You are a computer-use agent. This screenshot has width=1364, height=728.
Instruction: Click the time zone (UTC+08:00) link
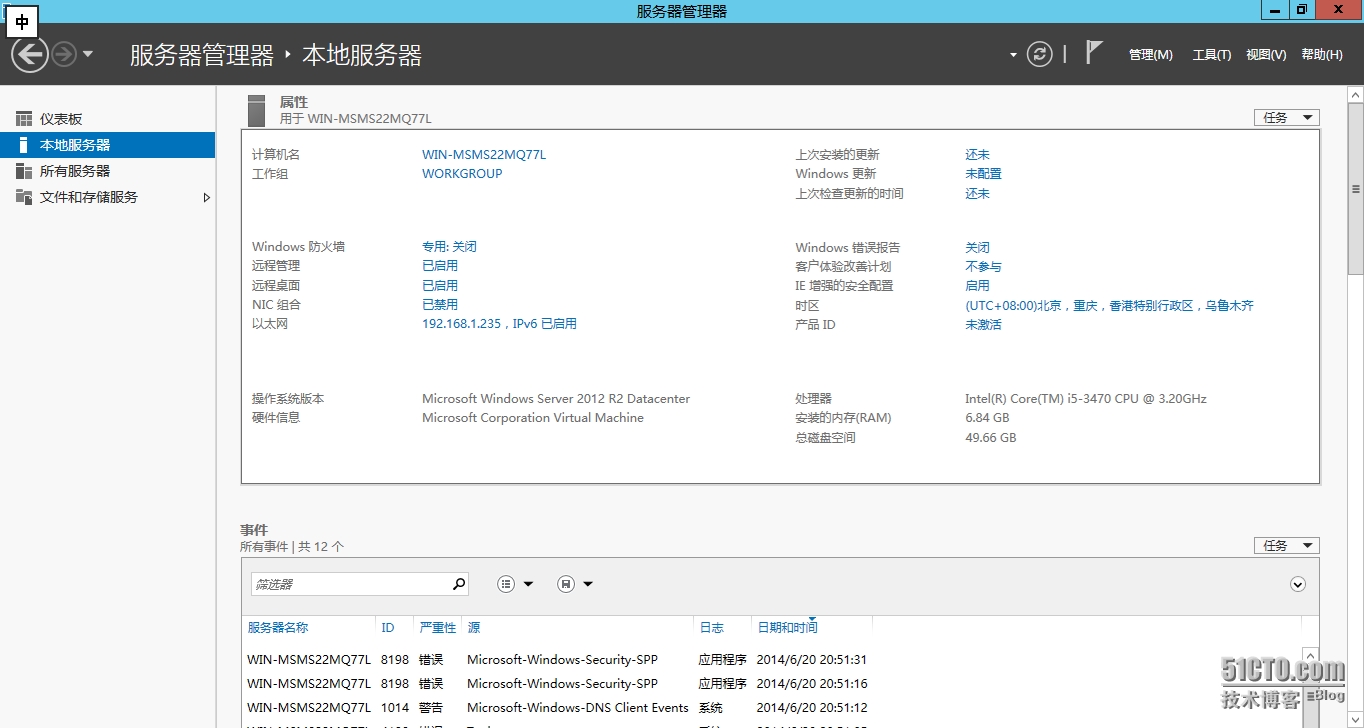pyautogui.click(x=1109, y=306)
